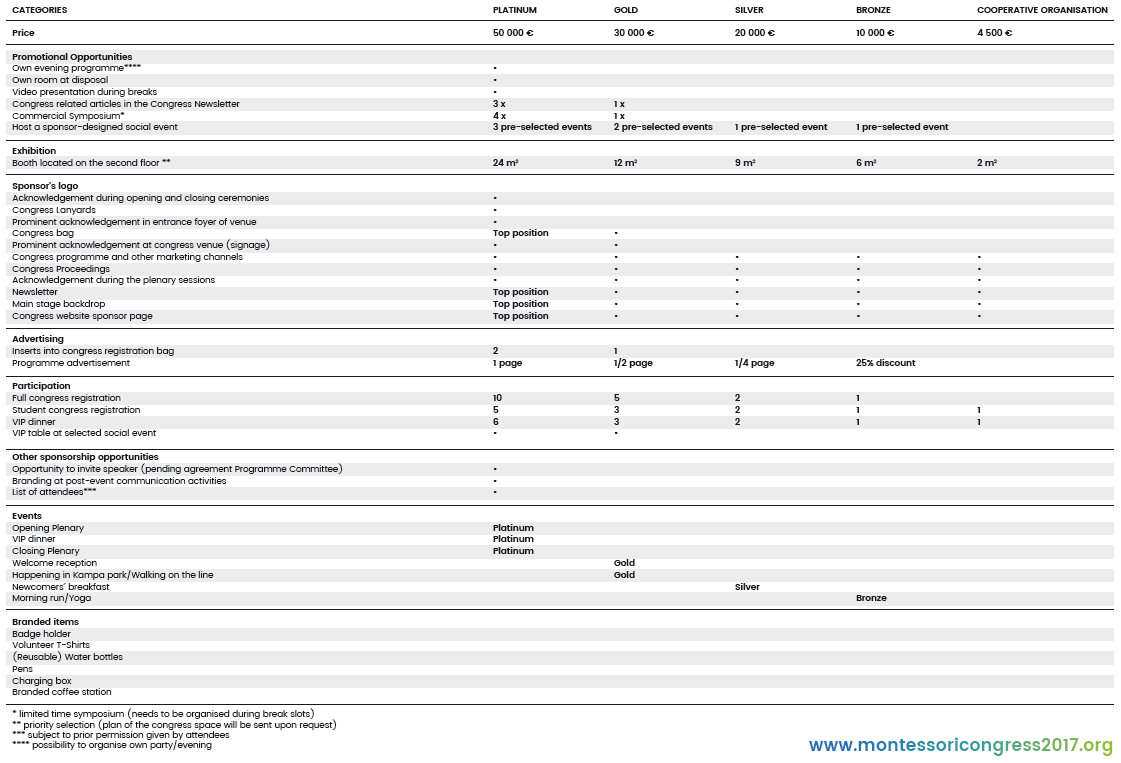
Task: Click Opportunity to invite speaker row
Action: (x=177, y=469)
